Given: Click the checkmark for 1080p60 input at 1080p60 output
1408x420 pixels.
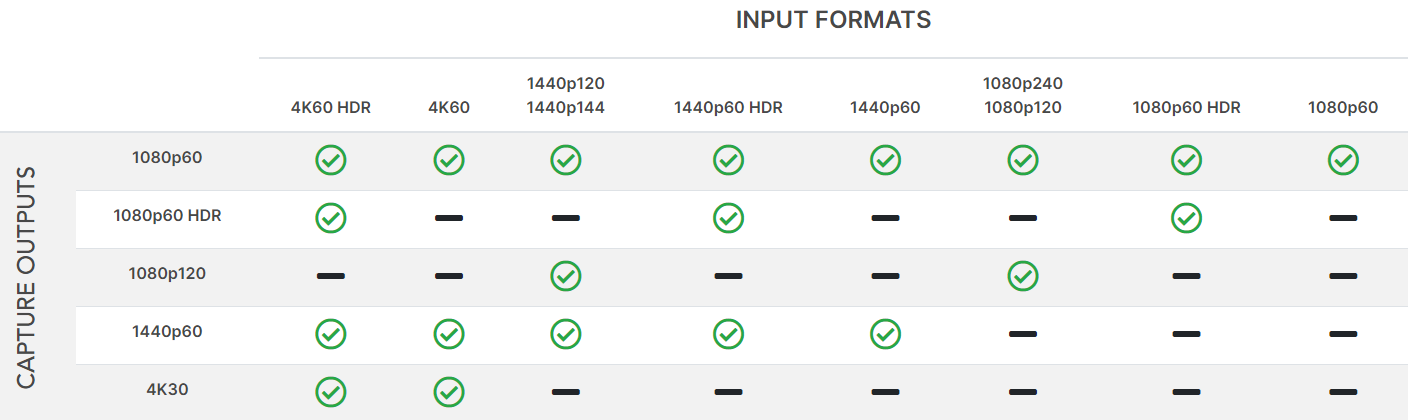Looking at the screenshot, I should tap(1343, 160).
